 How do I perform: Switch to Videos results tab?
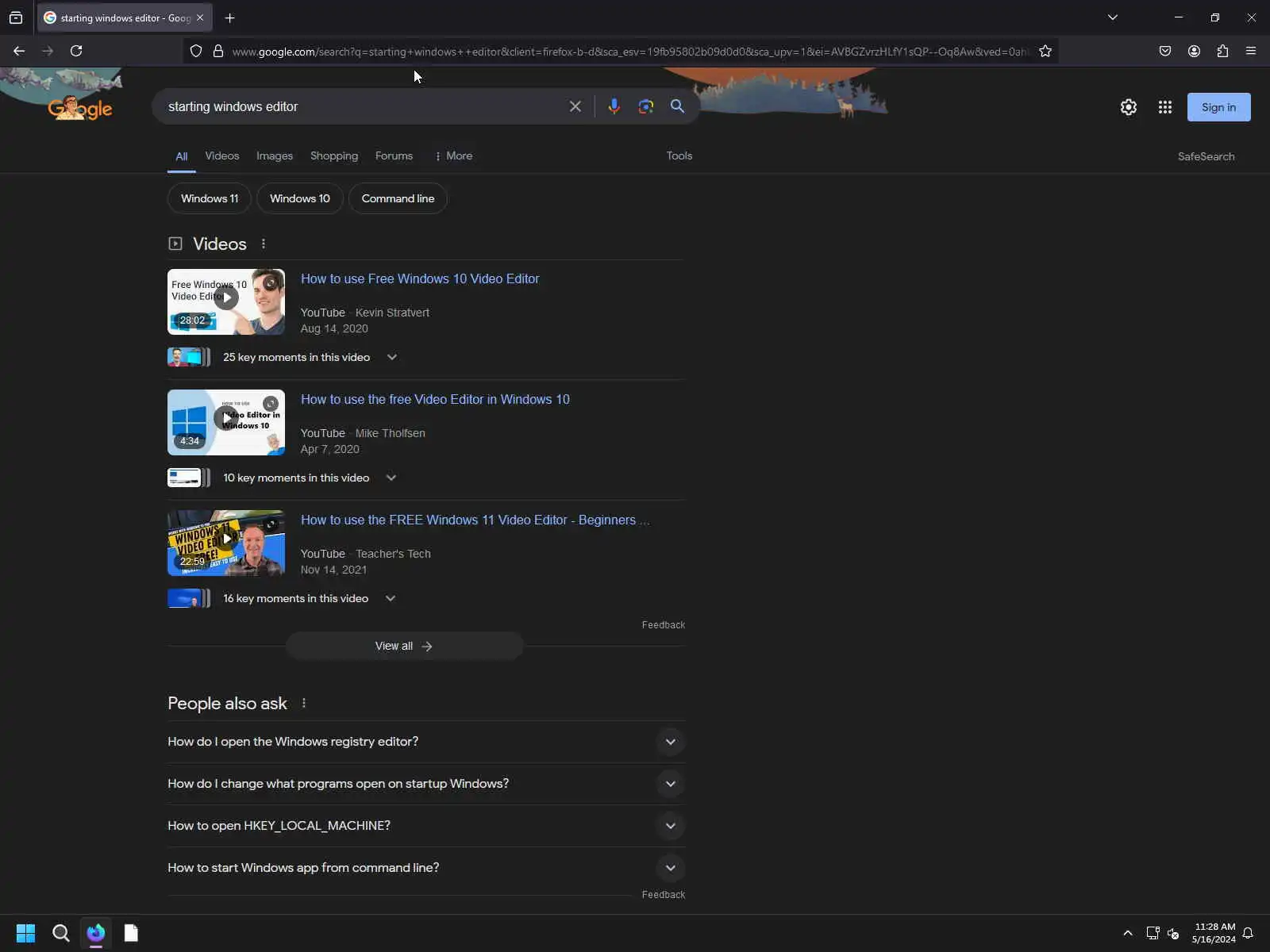click(x=222, y=155)
